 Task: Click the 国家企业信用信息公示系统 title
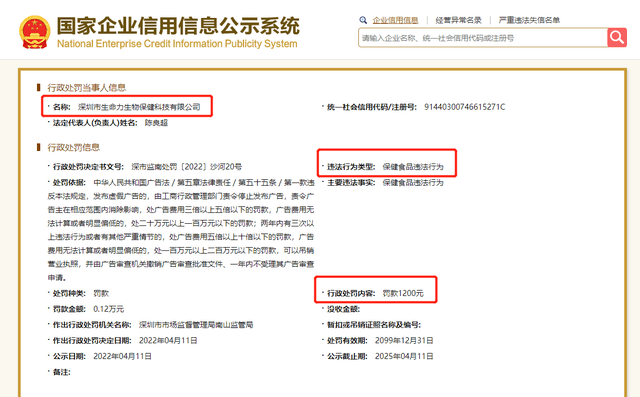pos(178,26)
